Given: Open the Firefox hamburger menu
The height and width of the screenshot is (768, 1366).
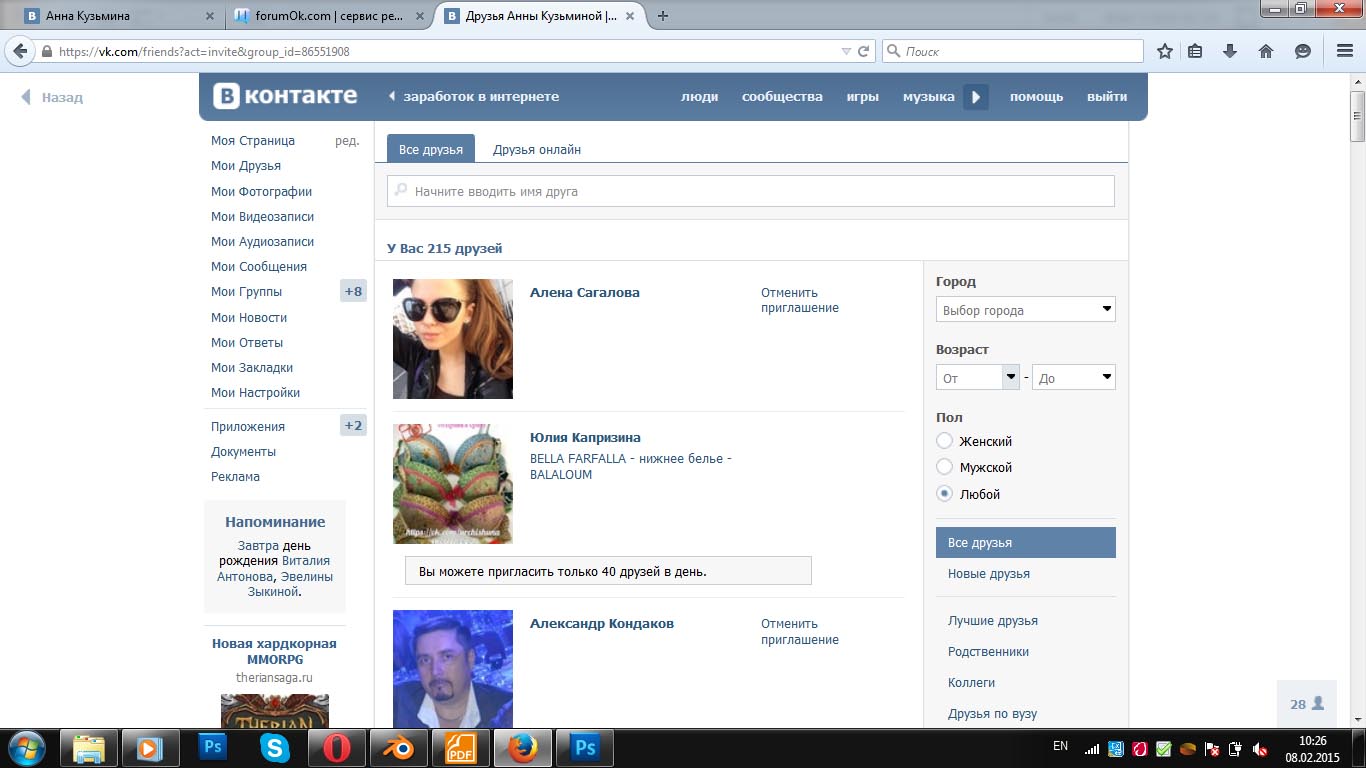Looking at the screenshot, I should coord(1344,51).
